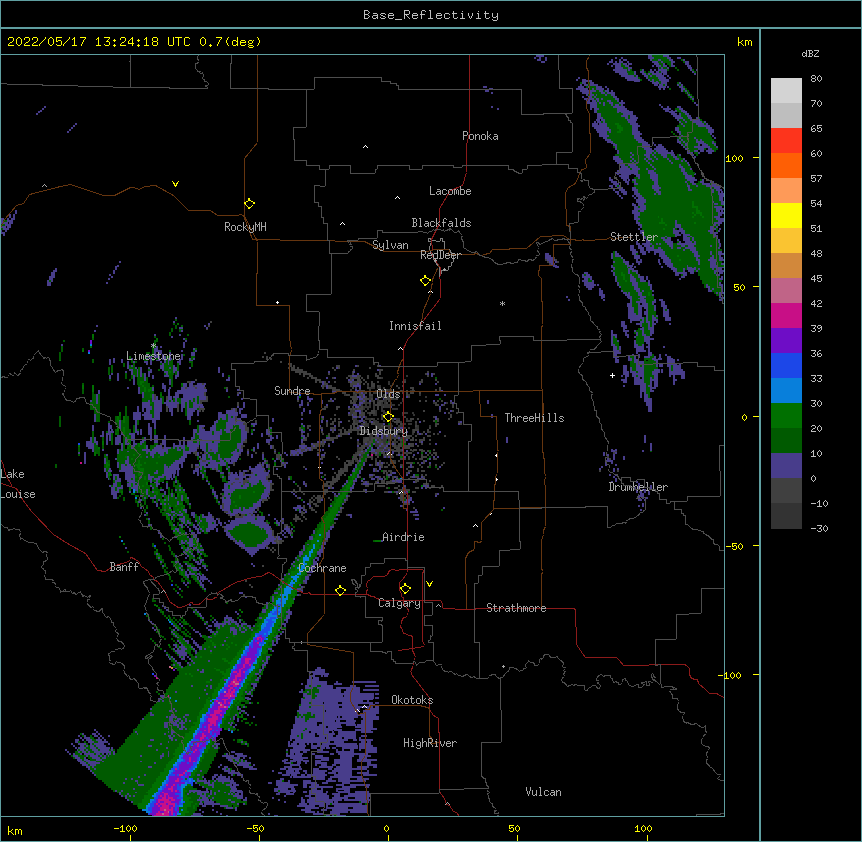
Task: Click the Sundre city label
Action: click(292, 391)
